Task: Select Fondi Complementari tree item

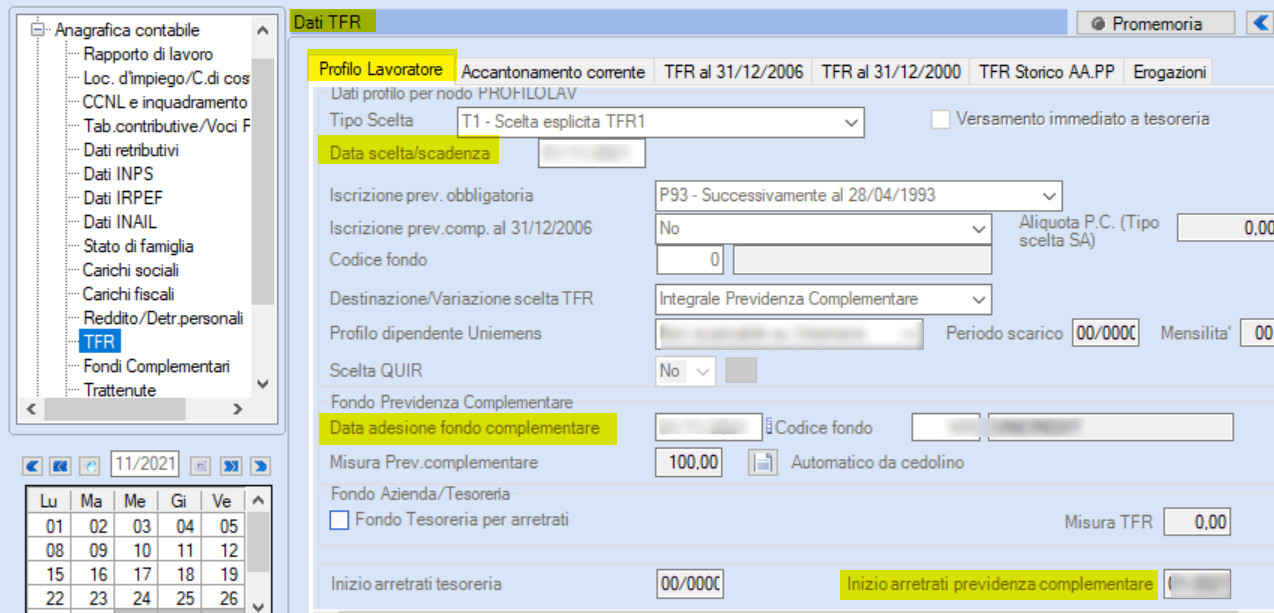Action: click(156, 366)
